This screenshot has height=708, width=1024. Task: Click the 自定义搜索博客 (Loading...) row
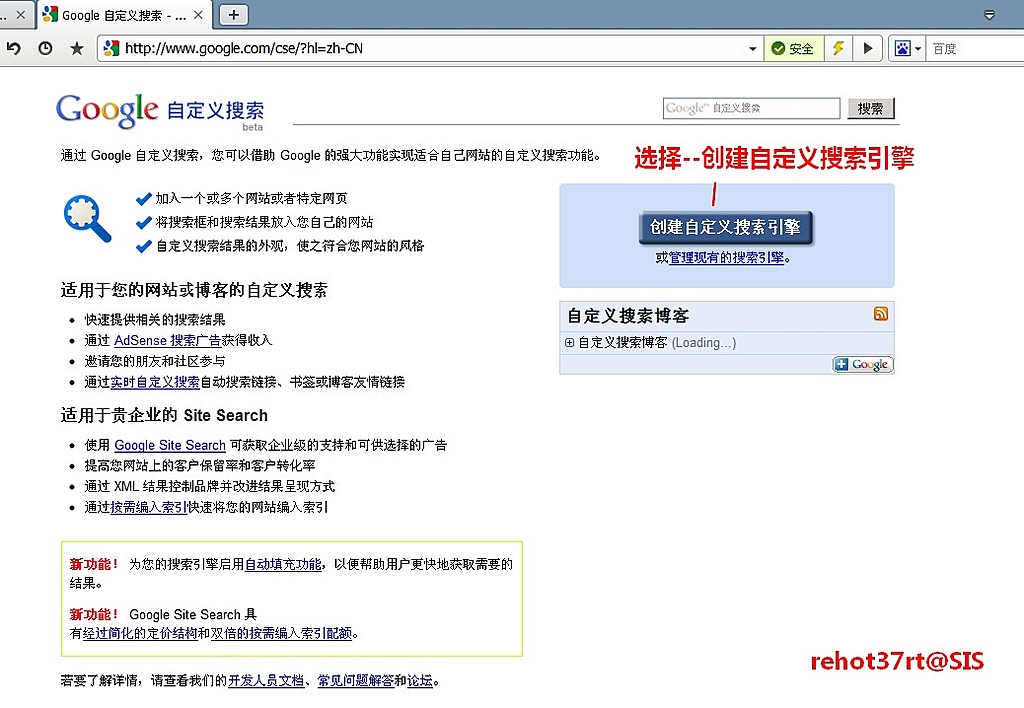[x=727, y=343]
